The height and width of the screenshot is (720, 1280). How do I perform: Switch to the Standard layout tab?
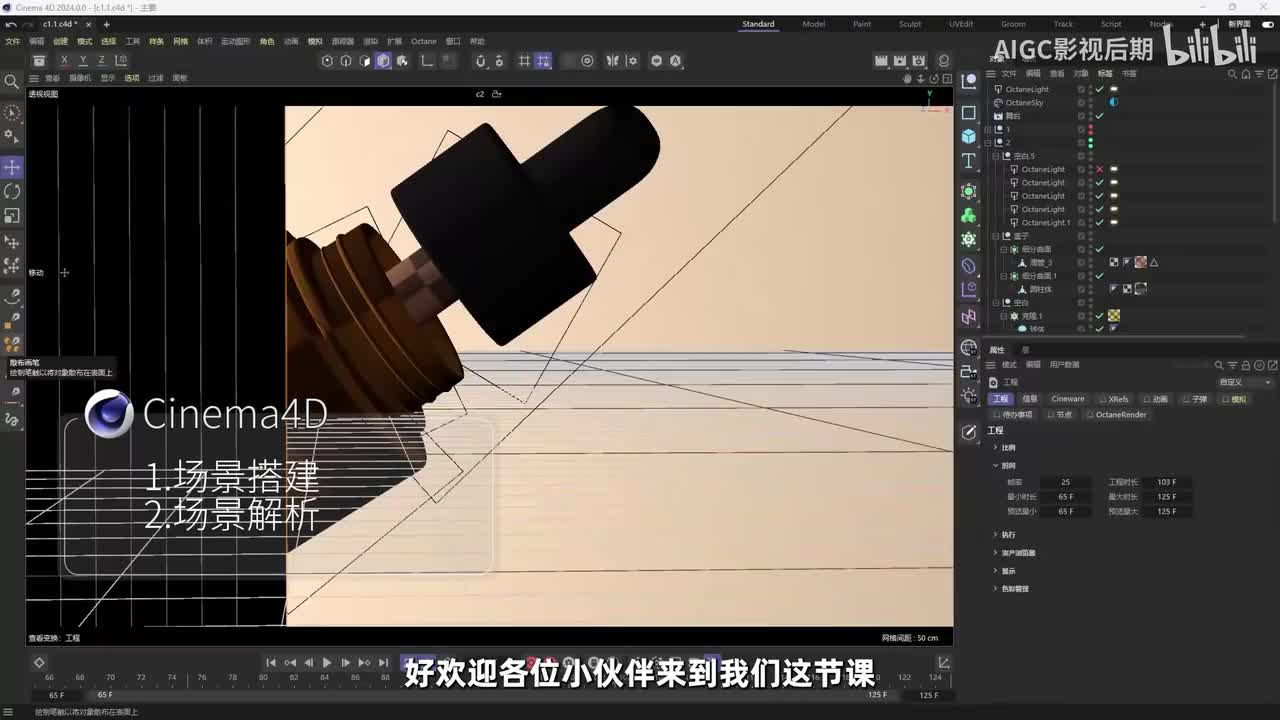tap(758, 24)
